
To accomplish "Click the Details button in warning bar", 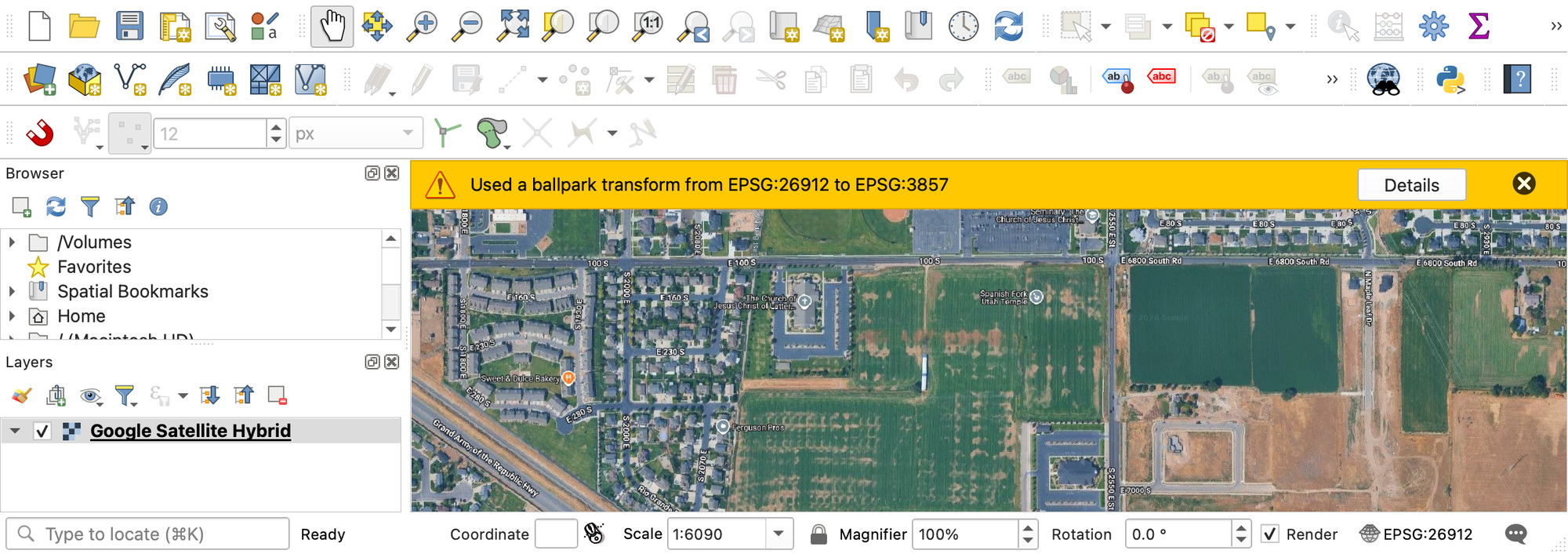I will 1411,185.
